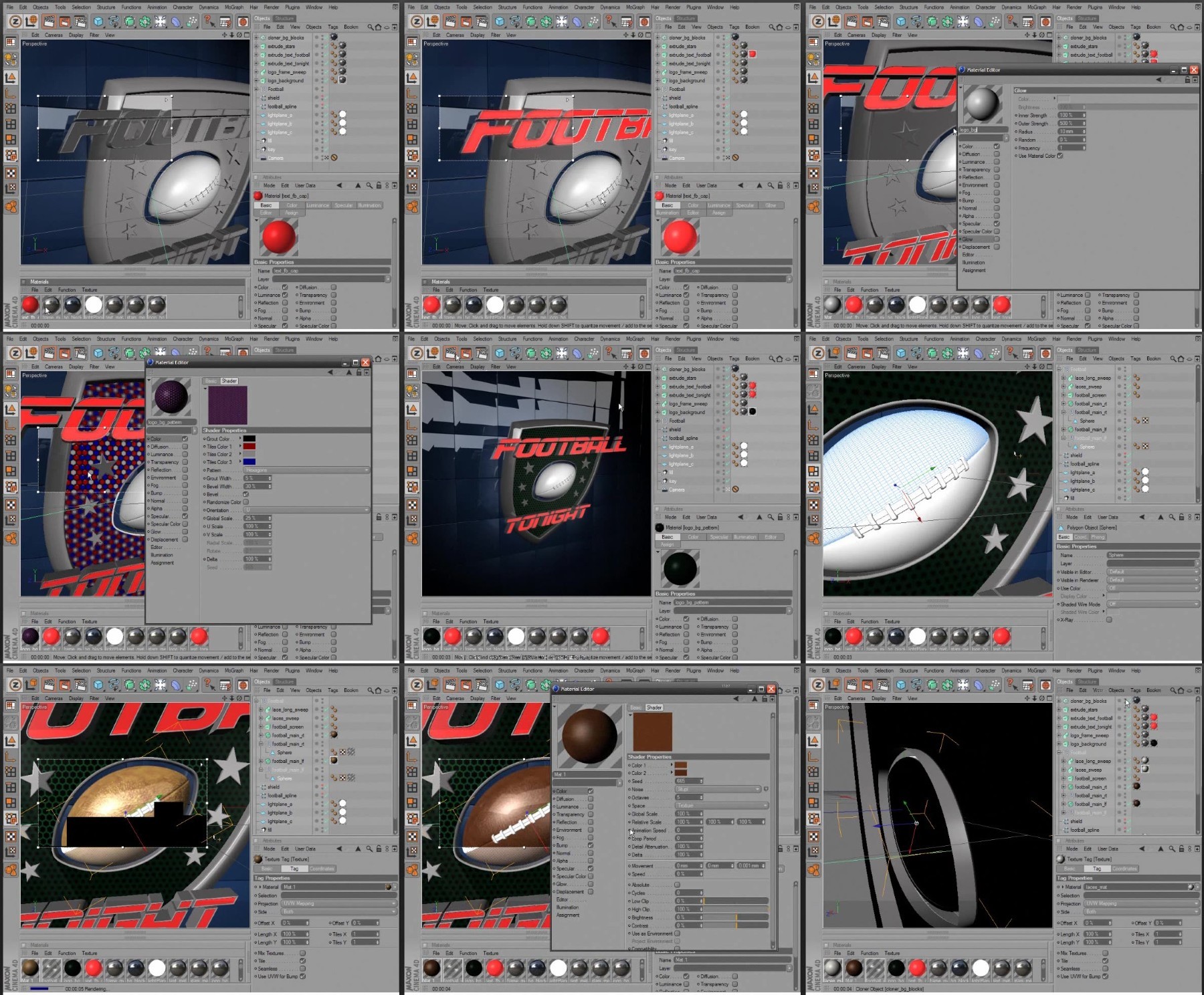The image size is (1204, 995).
Task: Open the Orientation dropdown in Tiles shader editor
Action: click(x=306, y=510)
